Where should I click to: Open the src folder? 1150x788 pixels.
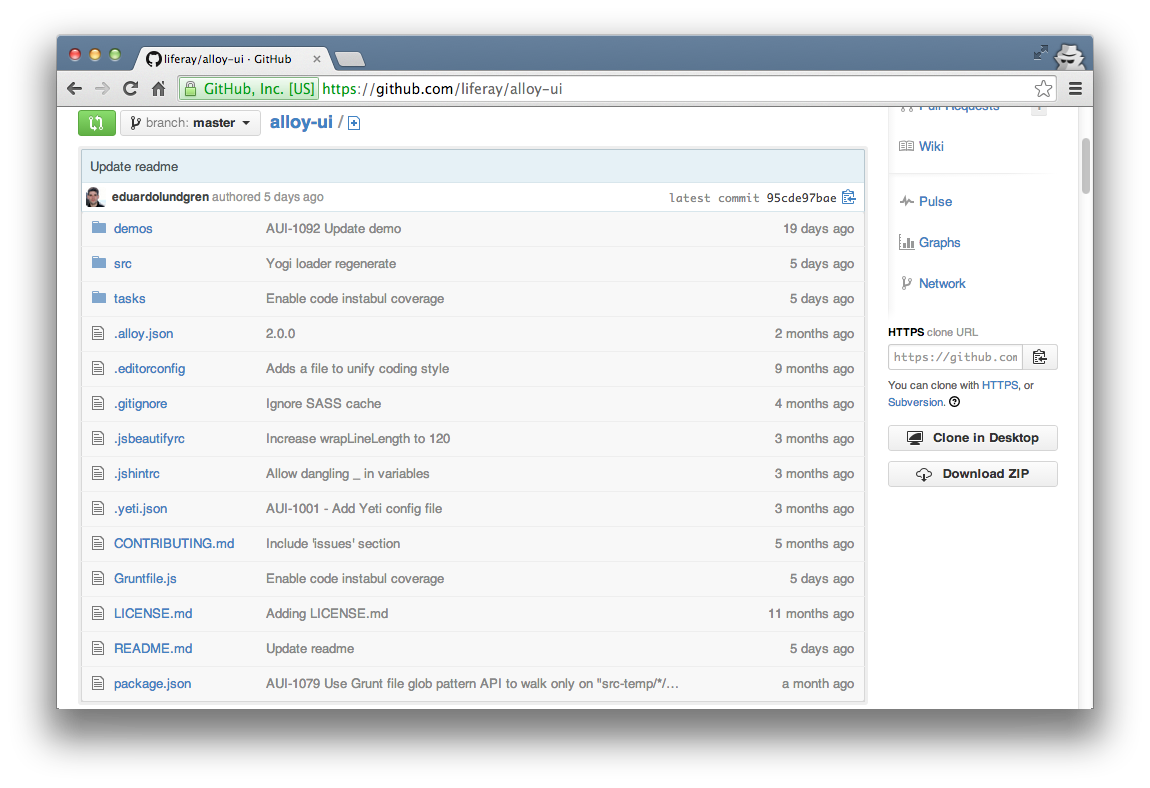122,263
